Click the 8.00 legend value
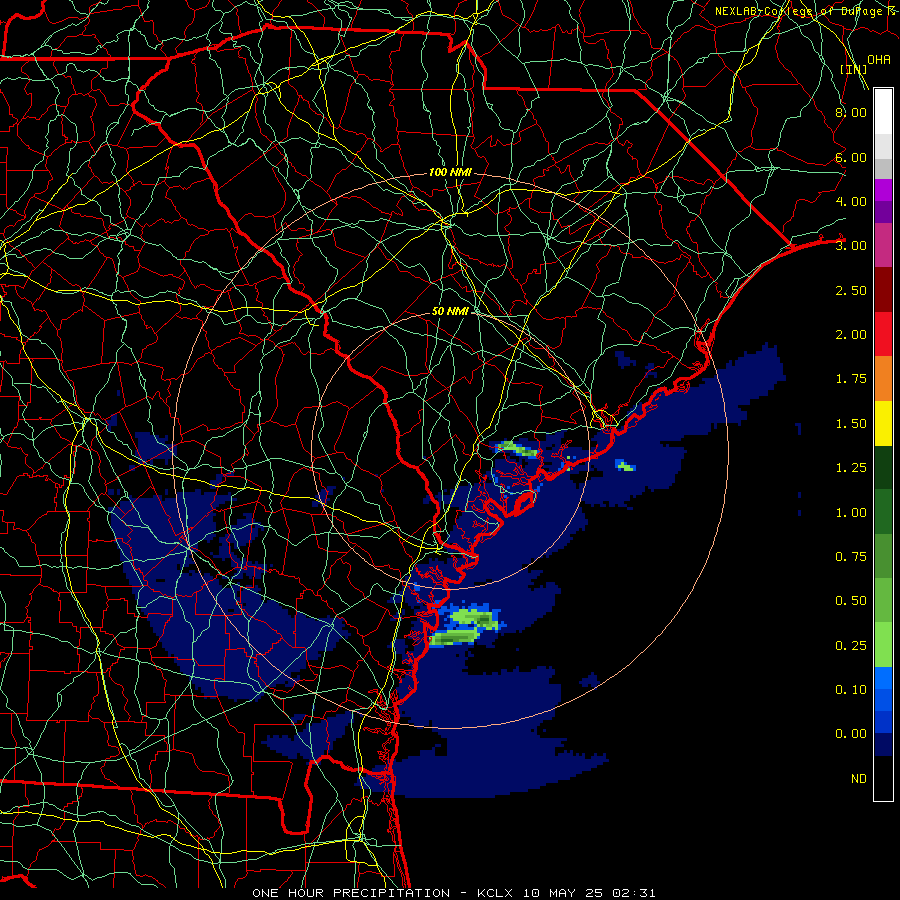Image resolution: width=900 pixels, height=900 pixels. point(851,112)
